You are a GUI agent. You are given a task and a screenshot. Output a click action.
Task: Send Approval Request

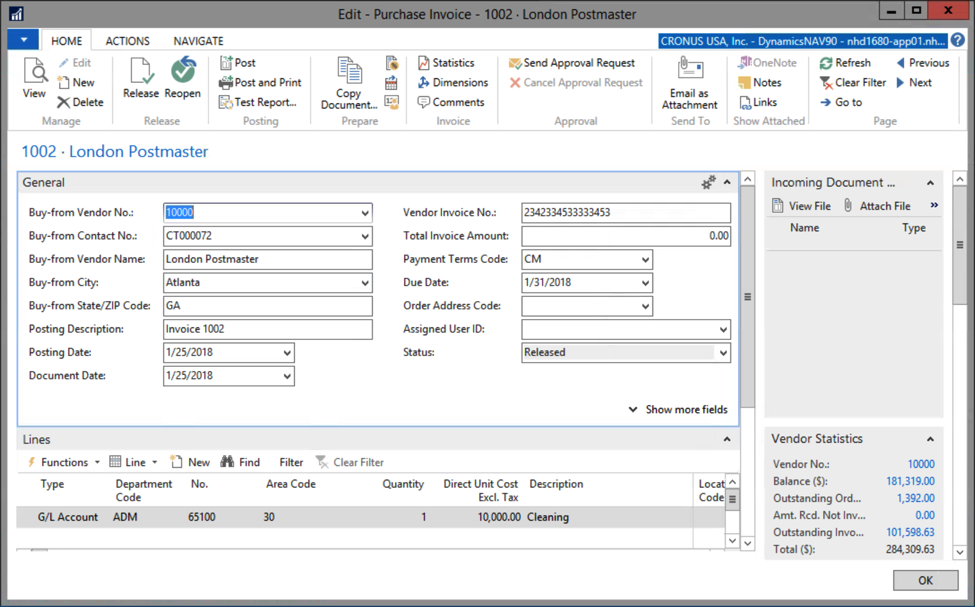(x=571, y=63)
